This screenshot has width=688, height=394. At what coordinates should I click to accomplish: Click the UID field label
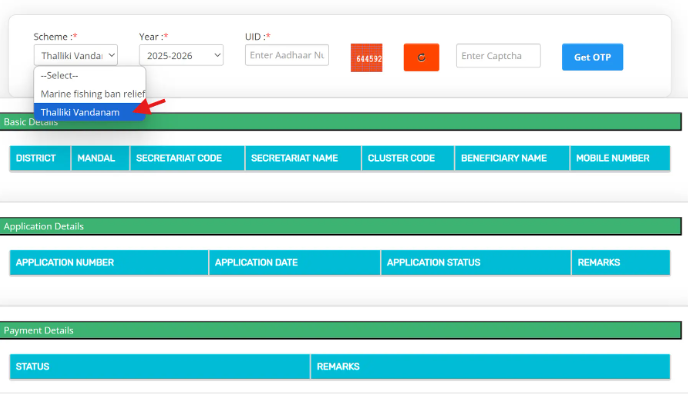pos(258,37)
